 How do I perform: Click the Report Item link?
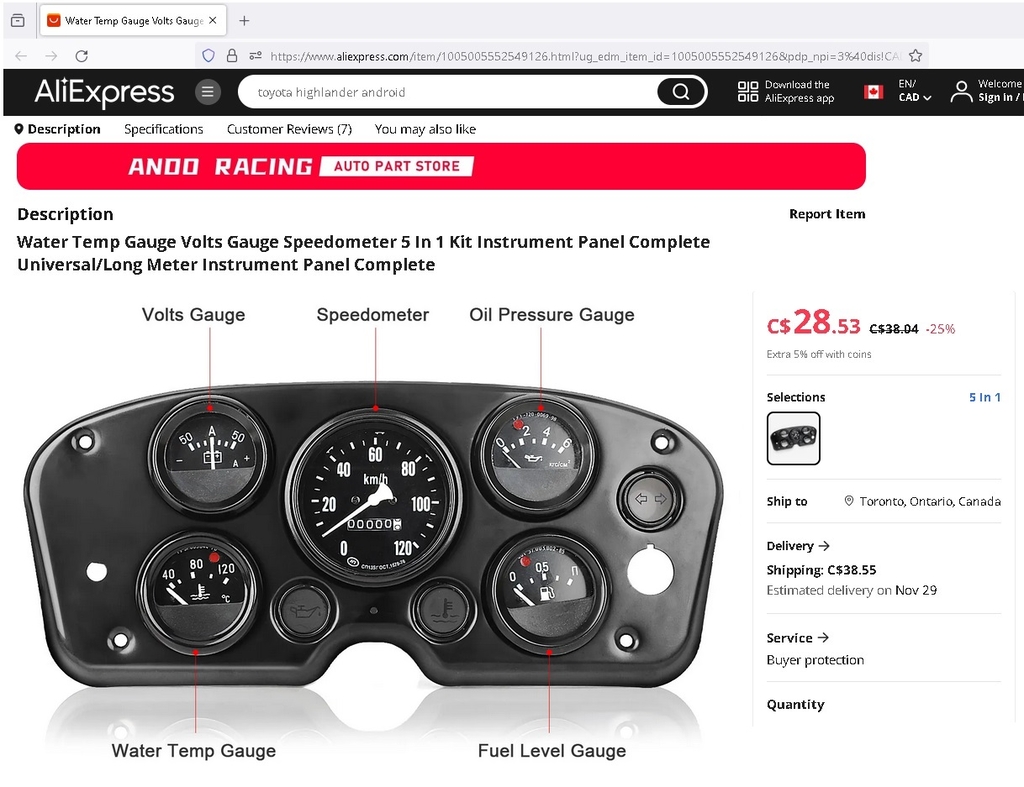click(x=827, y=214)
